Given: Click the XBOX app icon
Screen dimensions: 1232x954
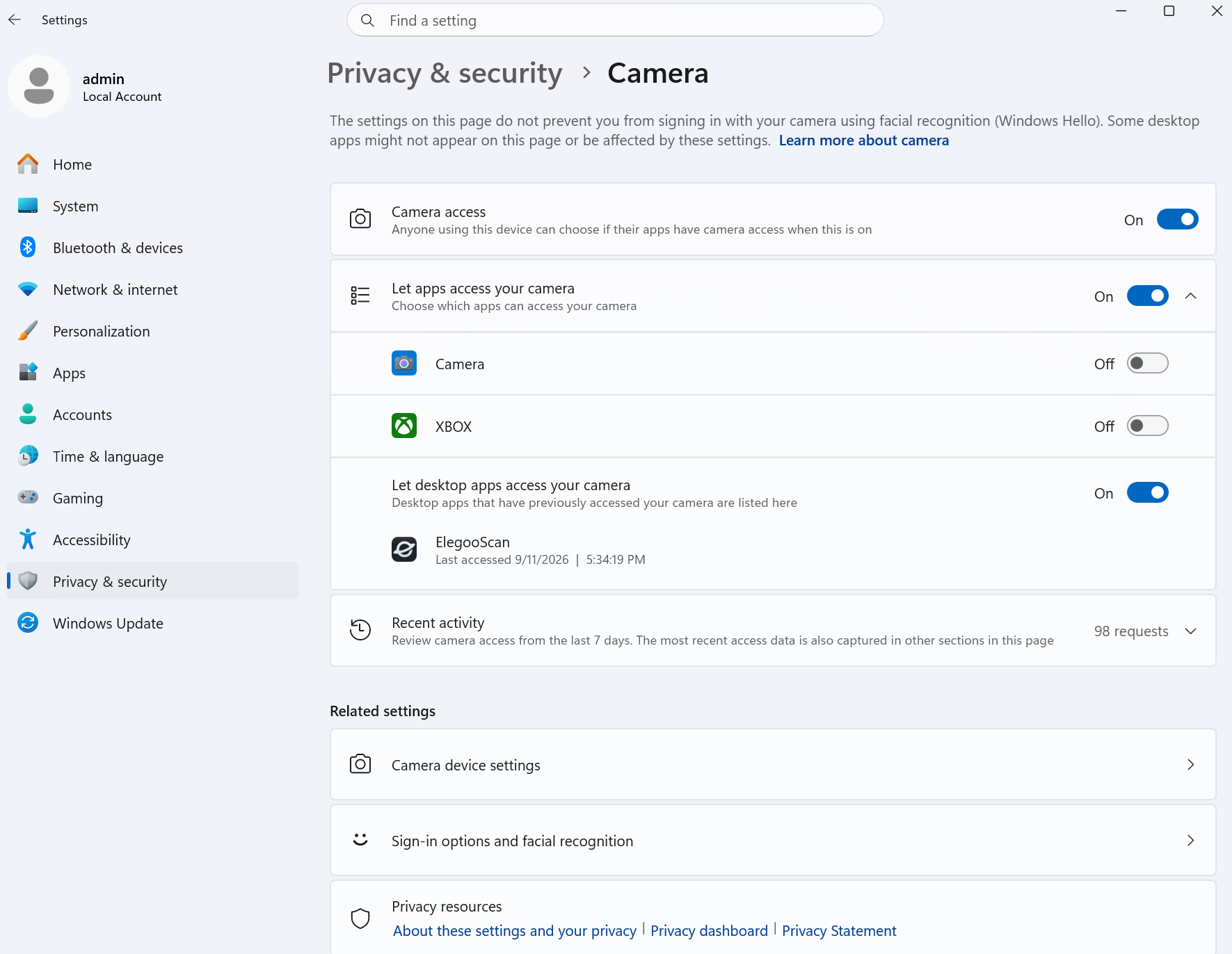Looking at the screenshot, I should pos(404,426).
